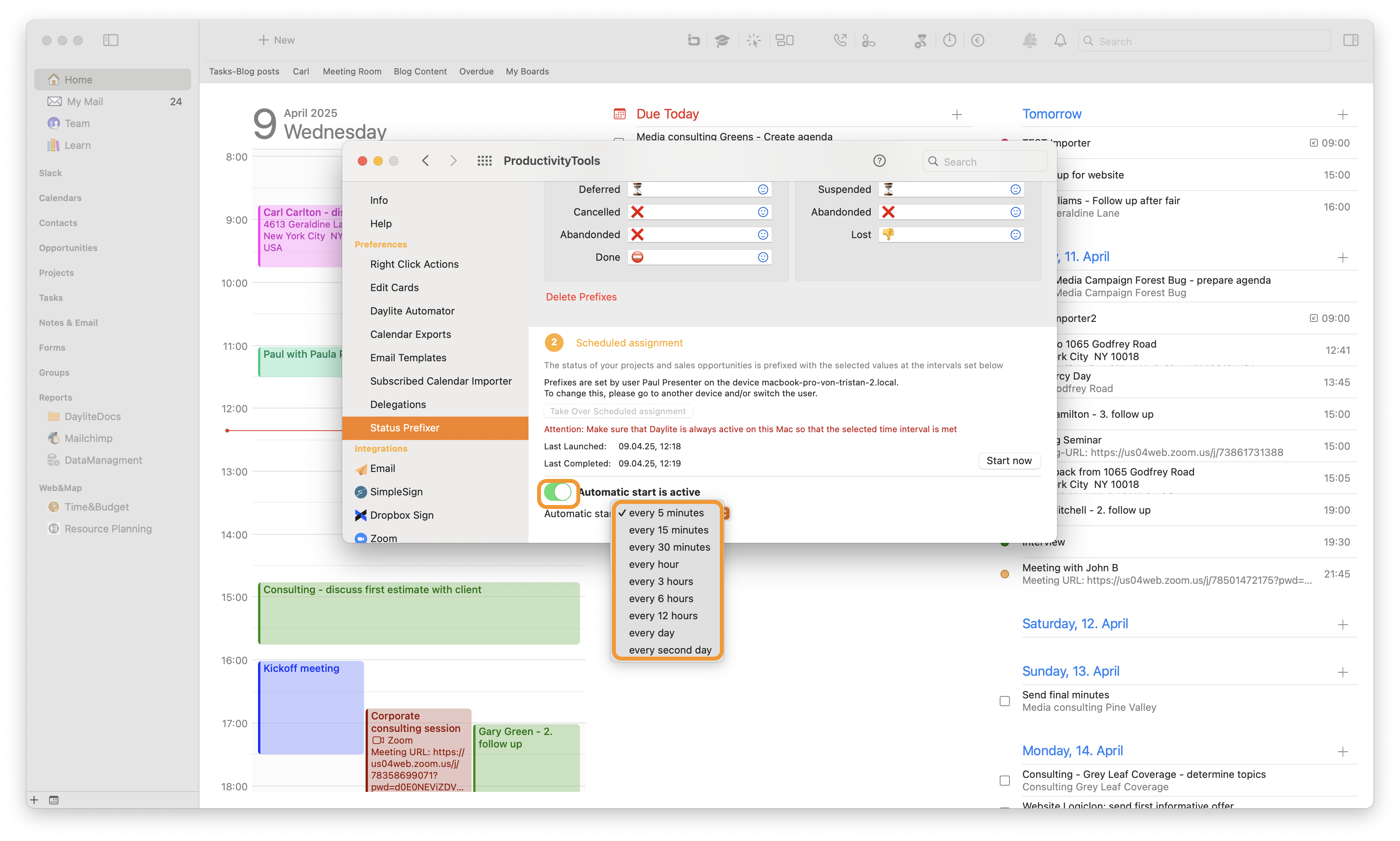Open Meeting with John B entry

pyautogui.click(x=1179, y=574)
